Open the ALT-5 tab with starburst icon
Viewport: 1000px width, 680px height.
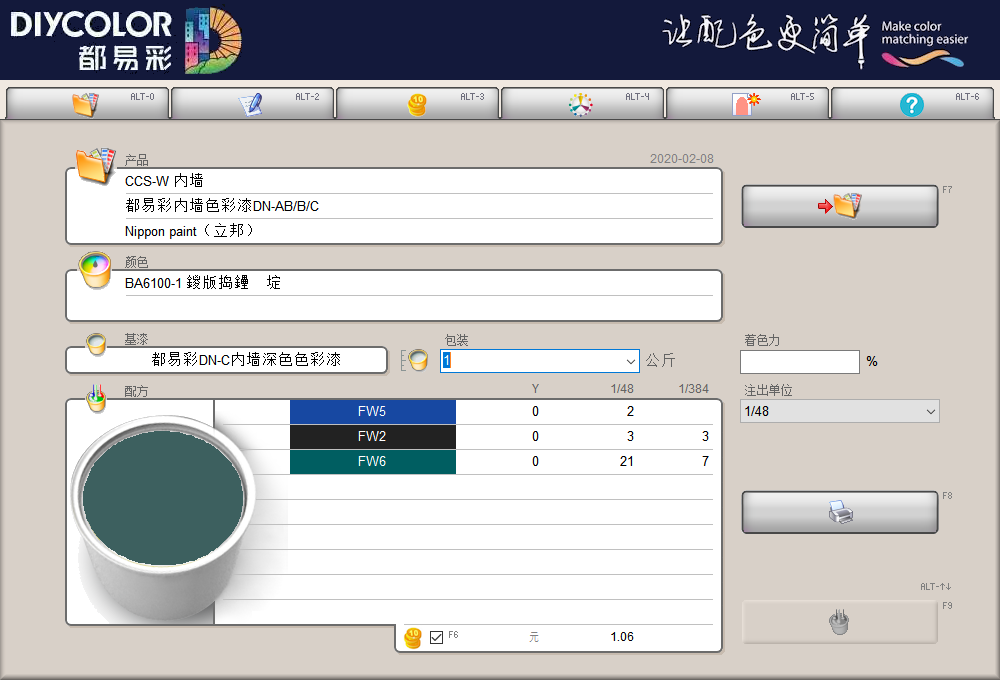747,104
